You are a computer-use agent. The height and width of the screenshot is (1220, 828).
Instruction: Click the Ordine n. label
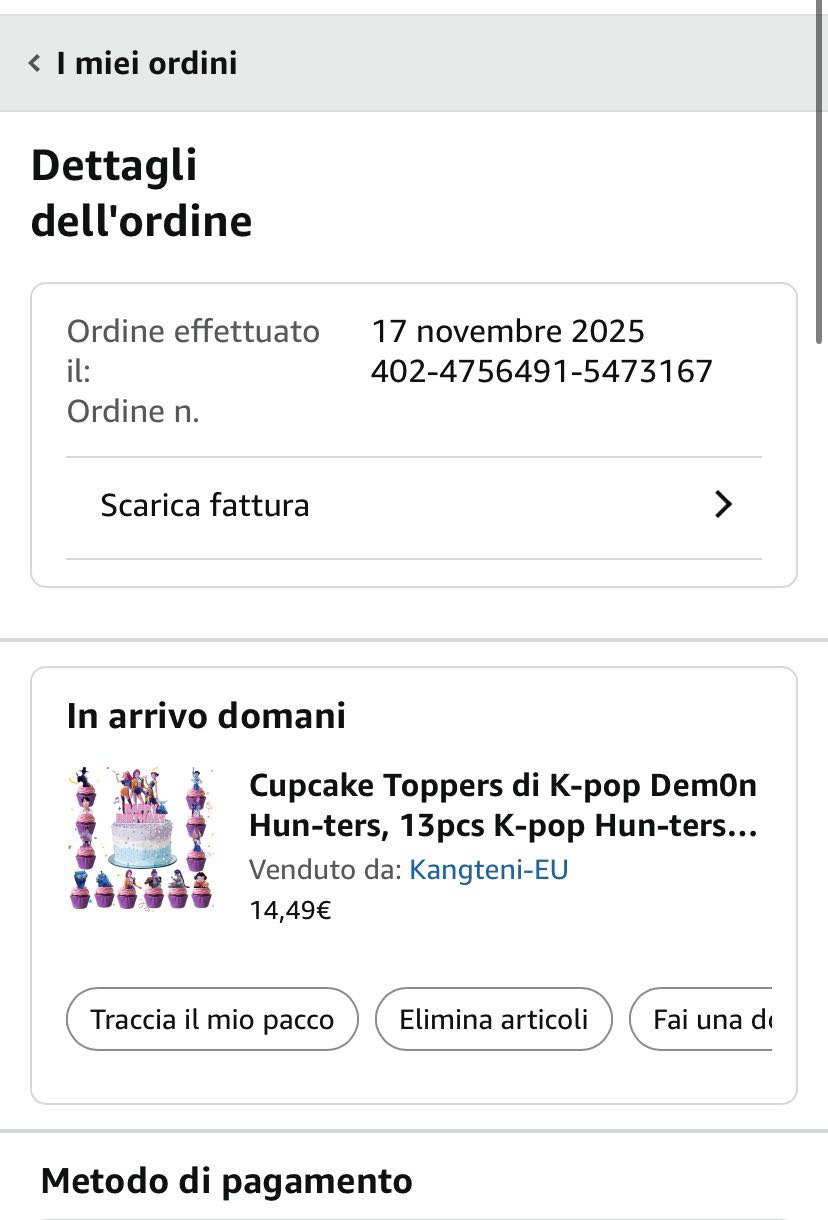(133, 412)
